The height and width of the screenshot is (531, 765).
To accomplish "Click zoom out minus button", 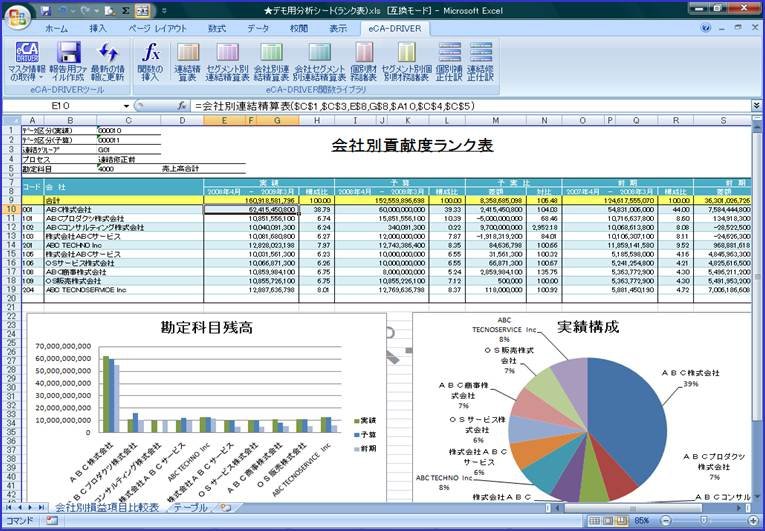I will click(x=665, y=521).
